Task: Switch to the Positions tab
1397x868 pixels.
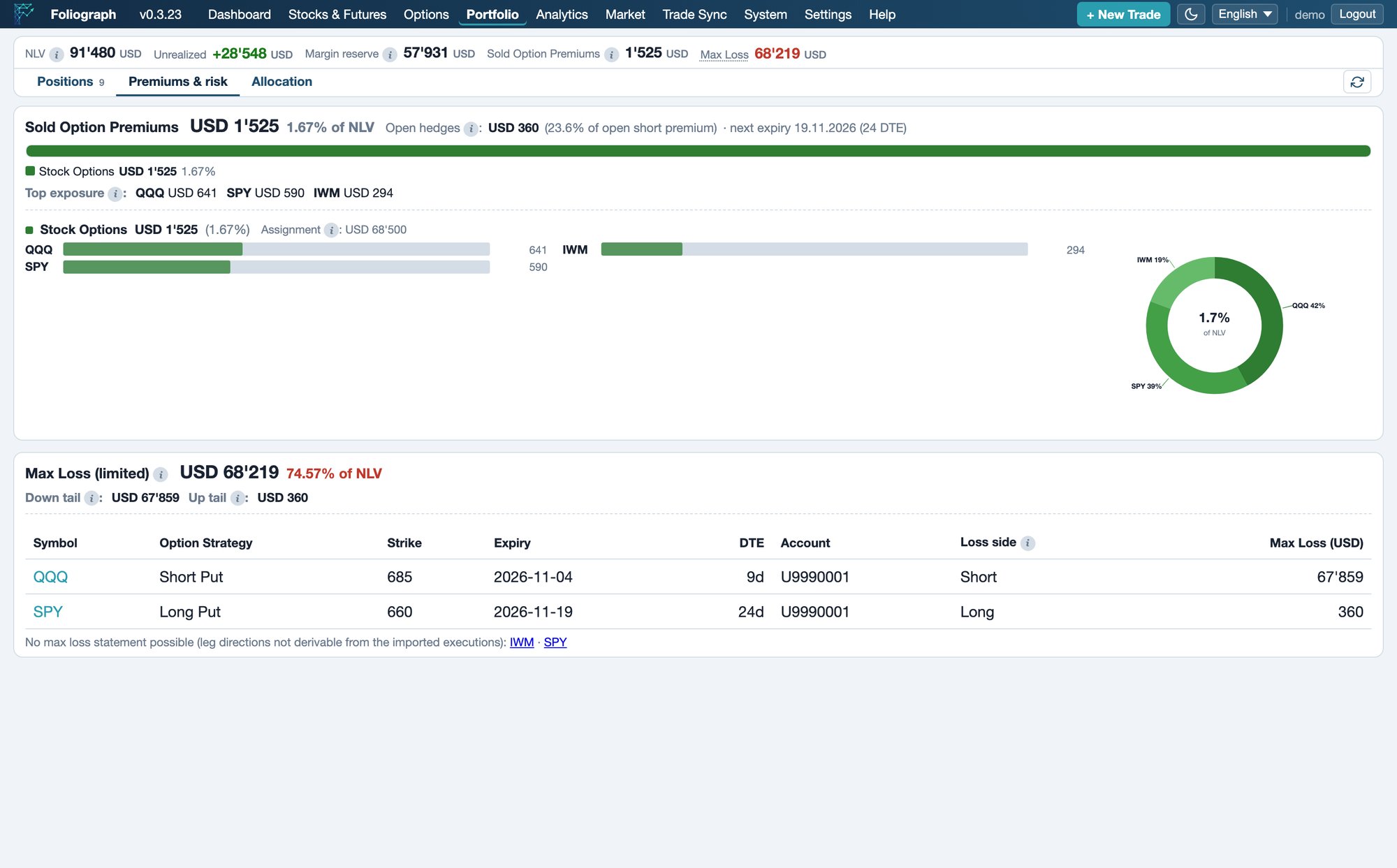Action: point(71,82)
